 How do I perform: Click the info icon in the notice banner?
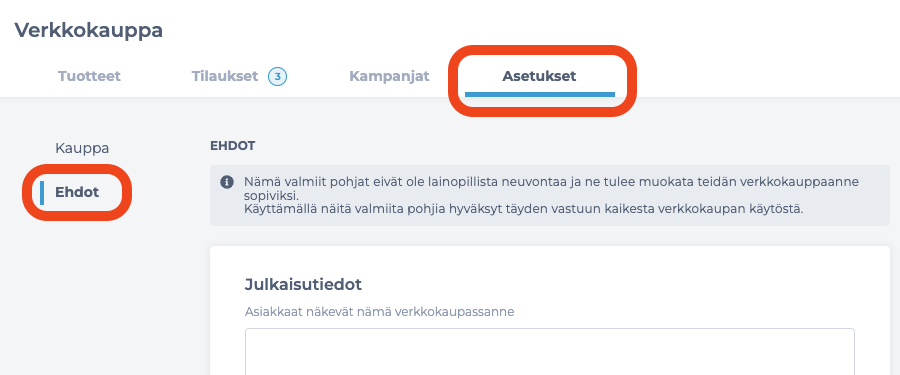coord(227,182)
